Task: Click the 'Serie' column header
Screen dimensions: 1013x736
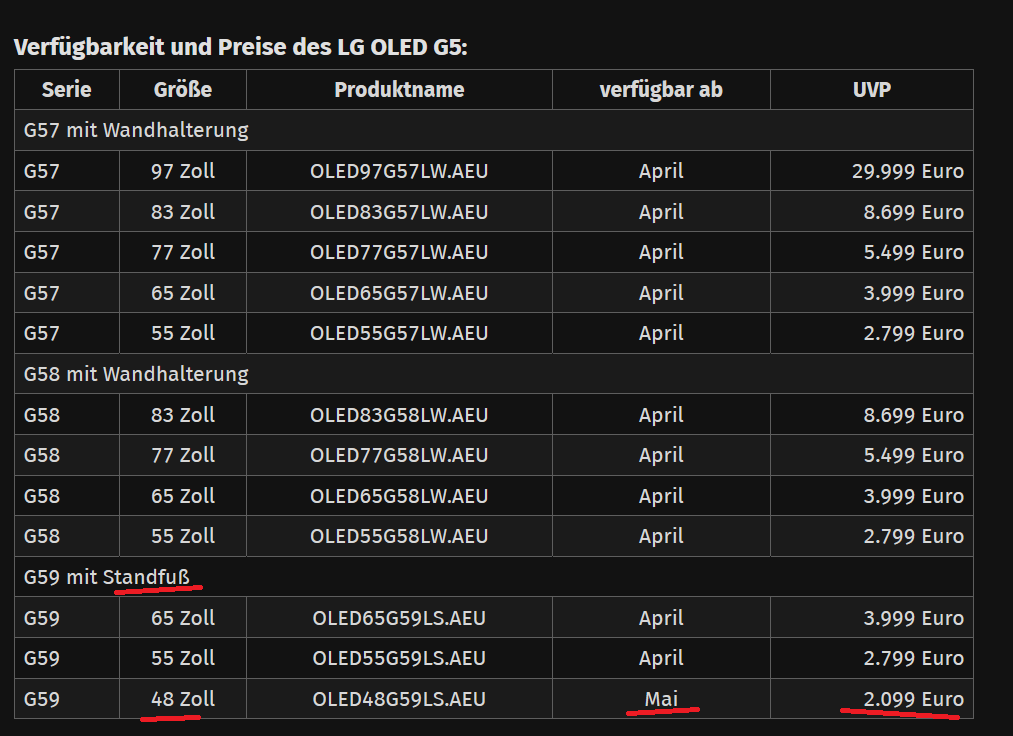Action: tap(66, 89)
